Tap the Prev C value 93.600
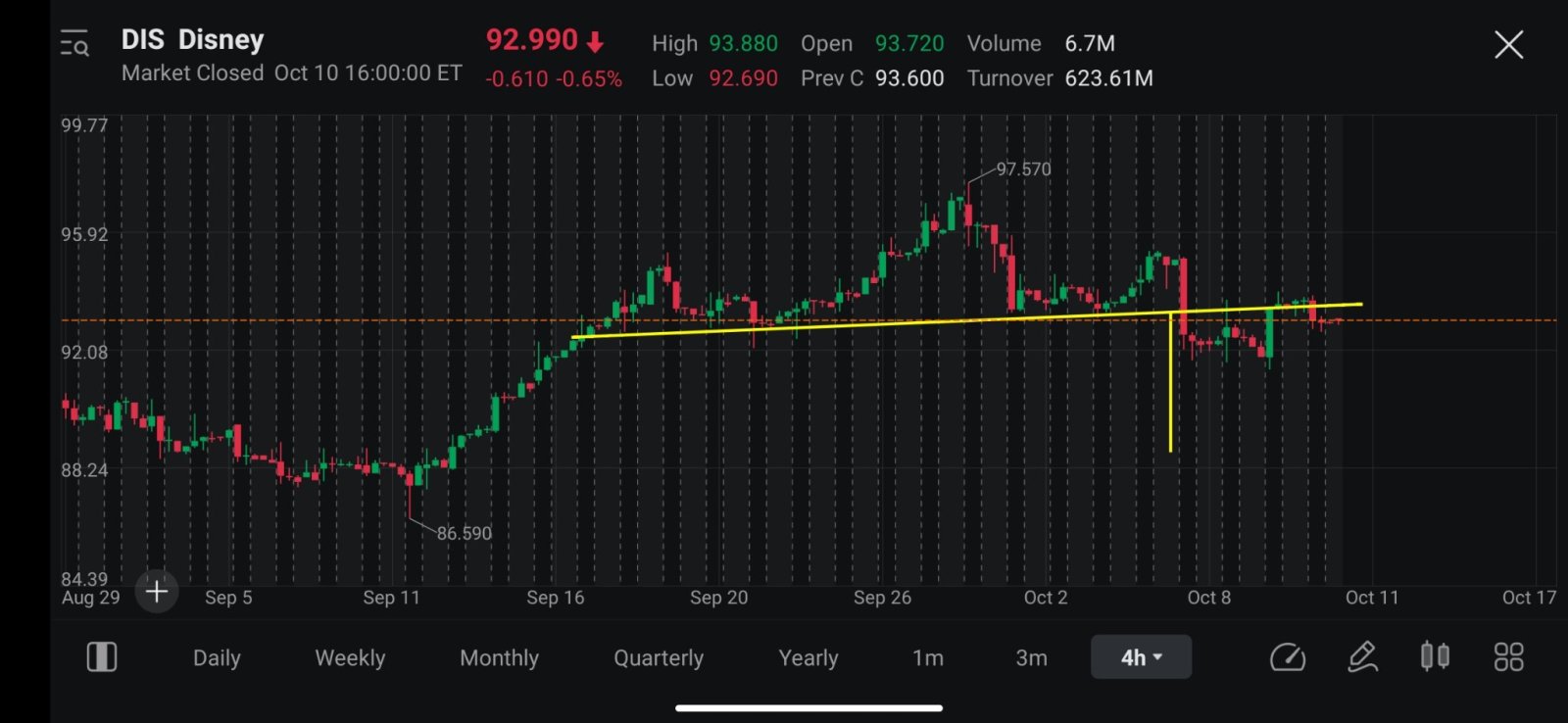1568x723 pixels. pyautogui.click(x=909, y=77)
